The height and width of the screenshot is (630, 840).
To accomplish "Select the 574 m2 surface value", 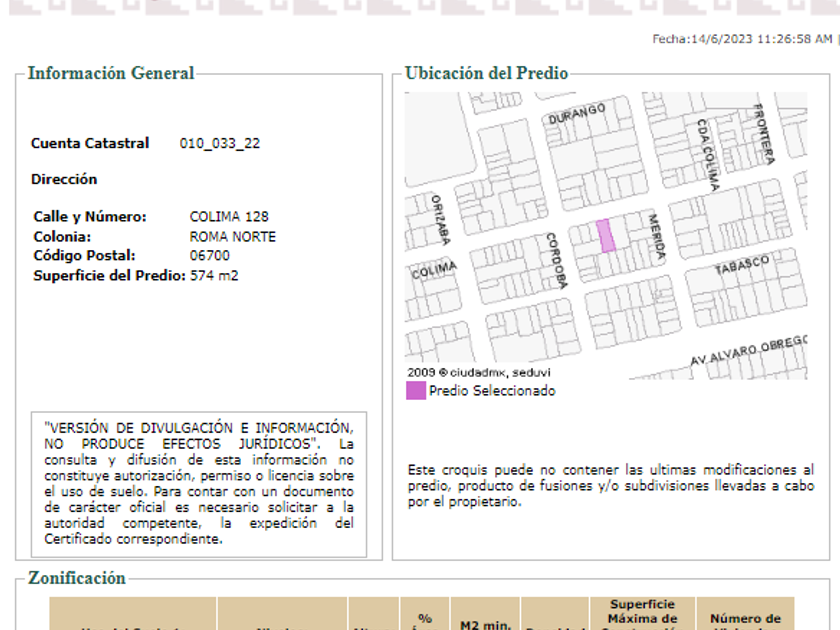I will click(x=215, y=276).
